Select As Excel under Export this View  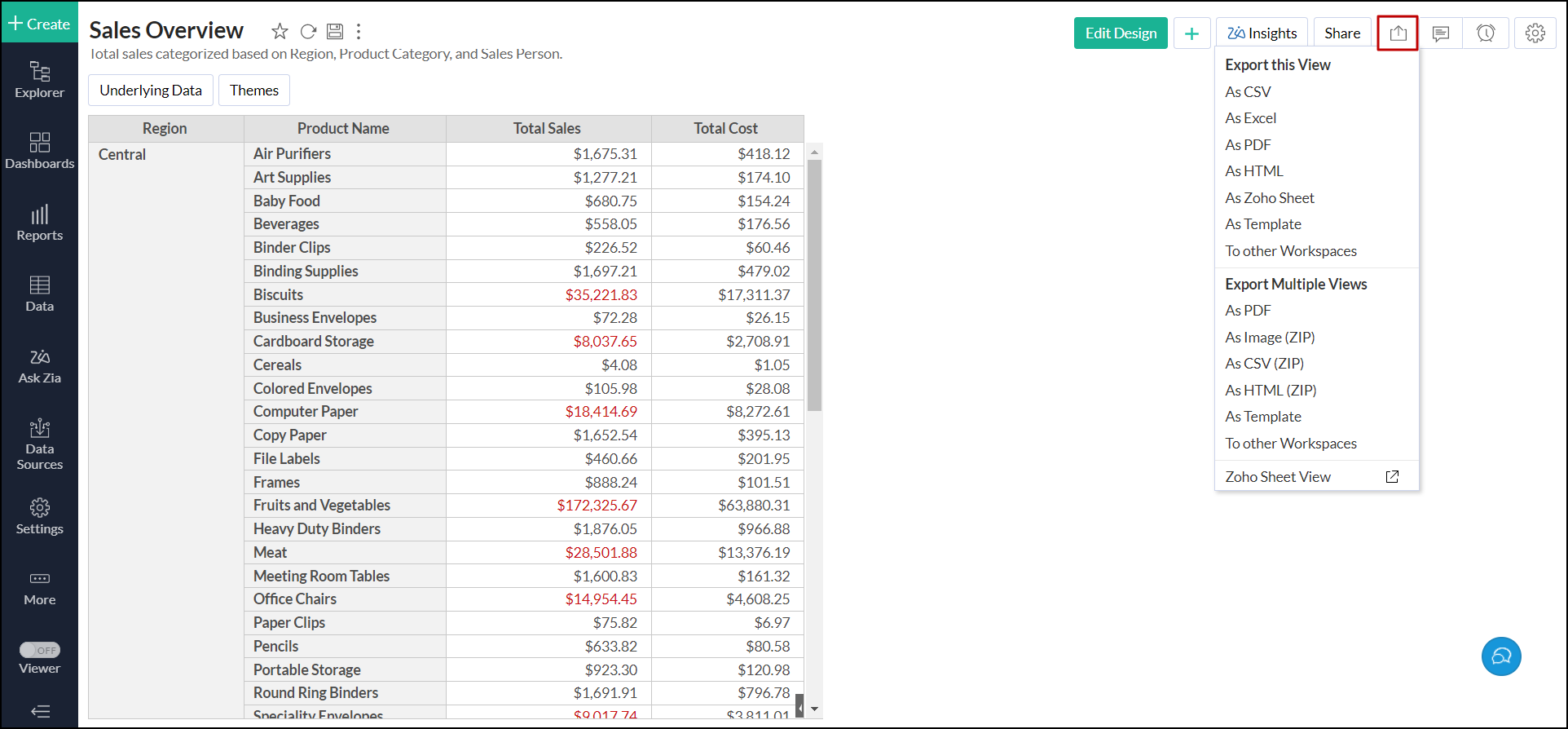point(1250,118)
